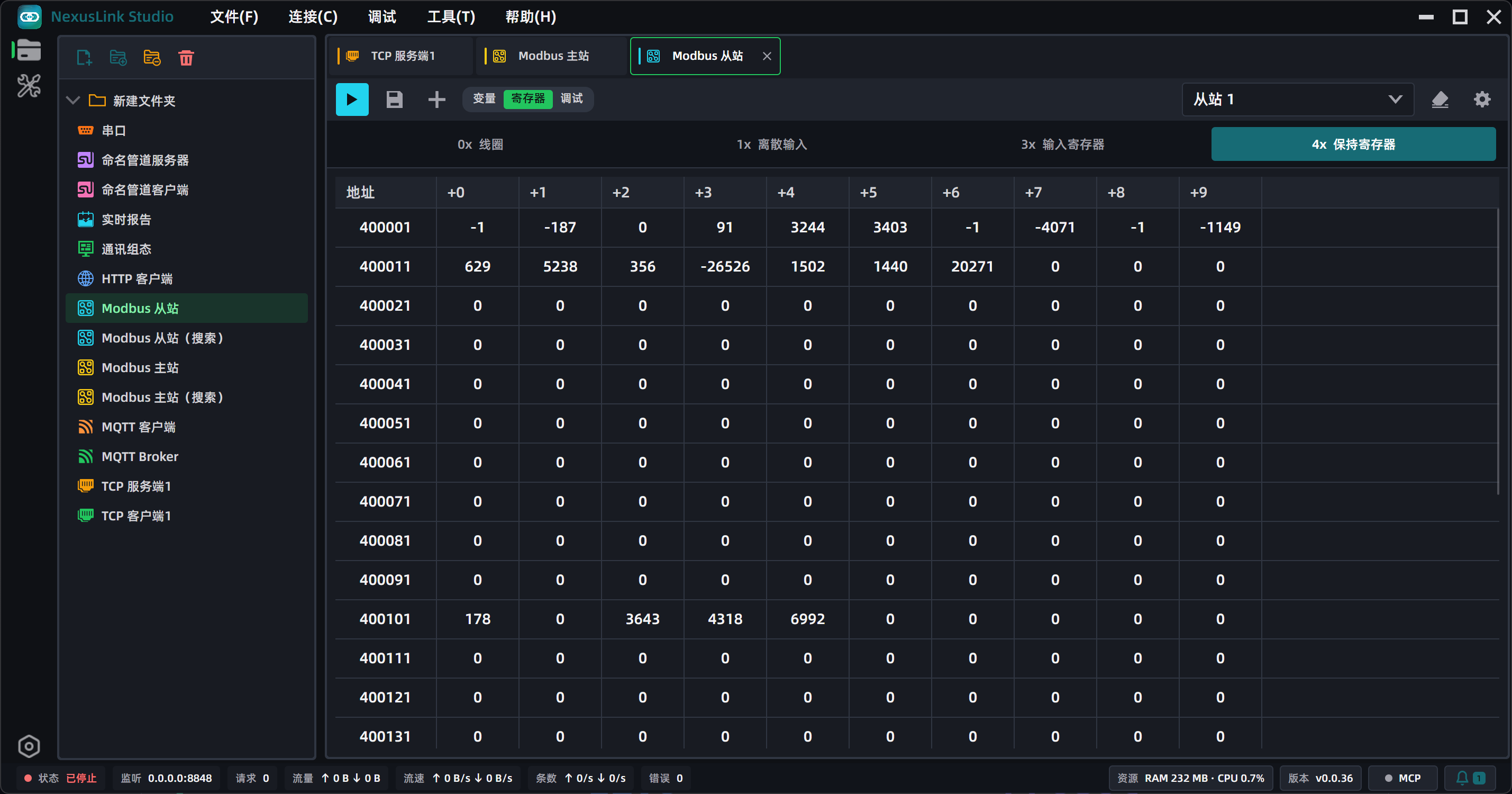The width and height of the screenshot is (1512, 794).
Task: Click the cell with value -4071
Action: 1055,227
